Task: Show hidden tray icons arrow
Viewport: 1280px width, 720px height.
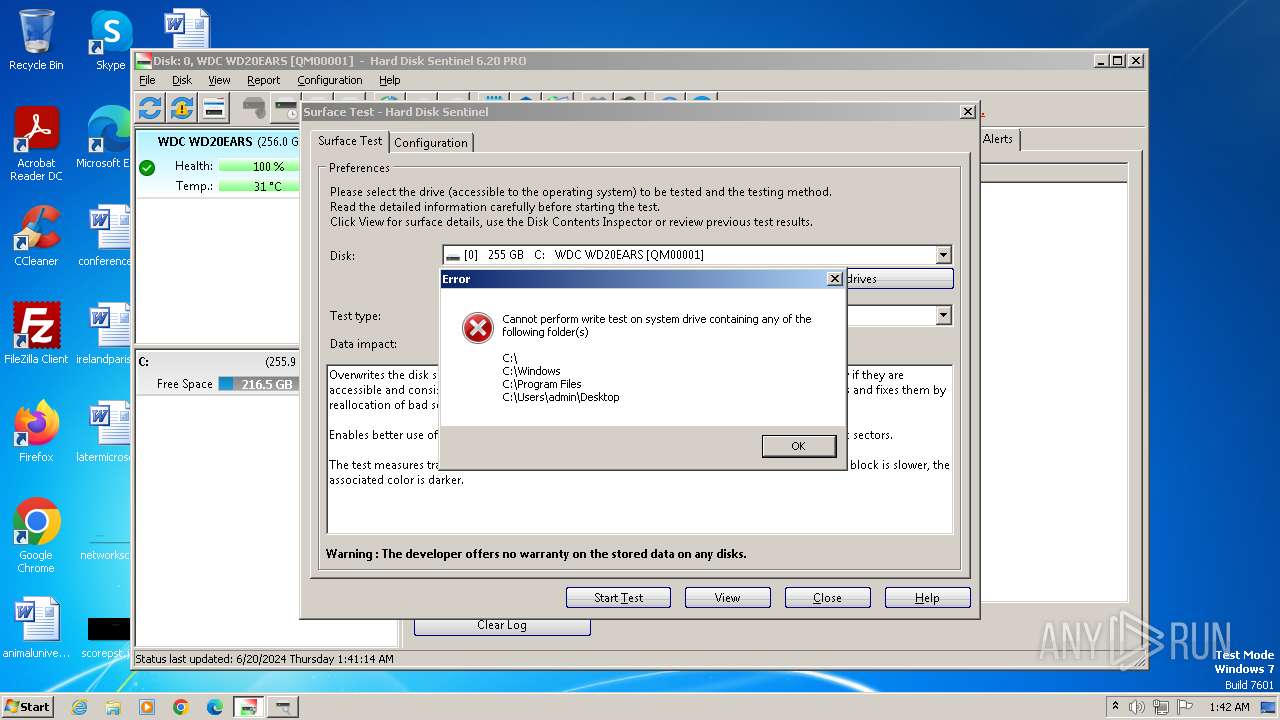Action: coord(1115,707)
